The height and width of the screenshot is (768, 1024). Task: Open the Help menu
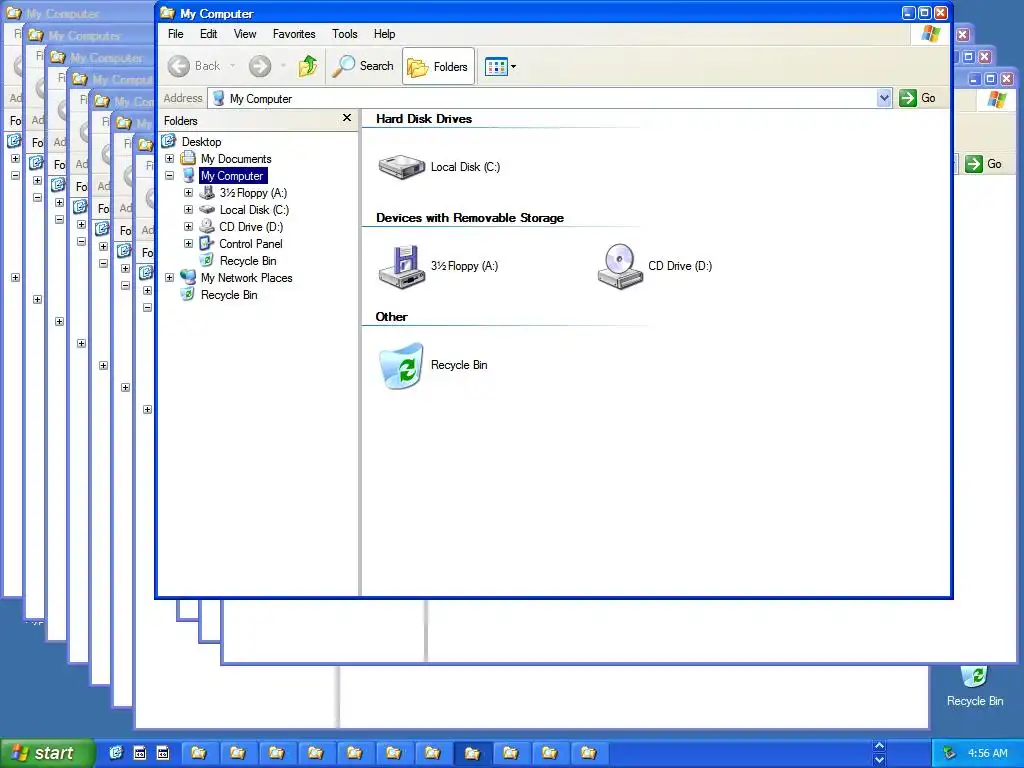tap(384, 34)
